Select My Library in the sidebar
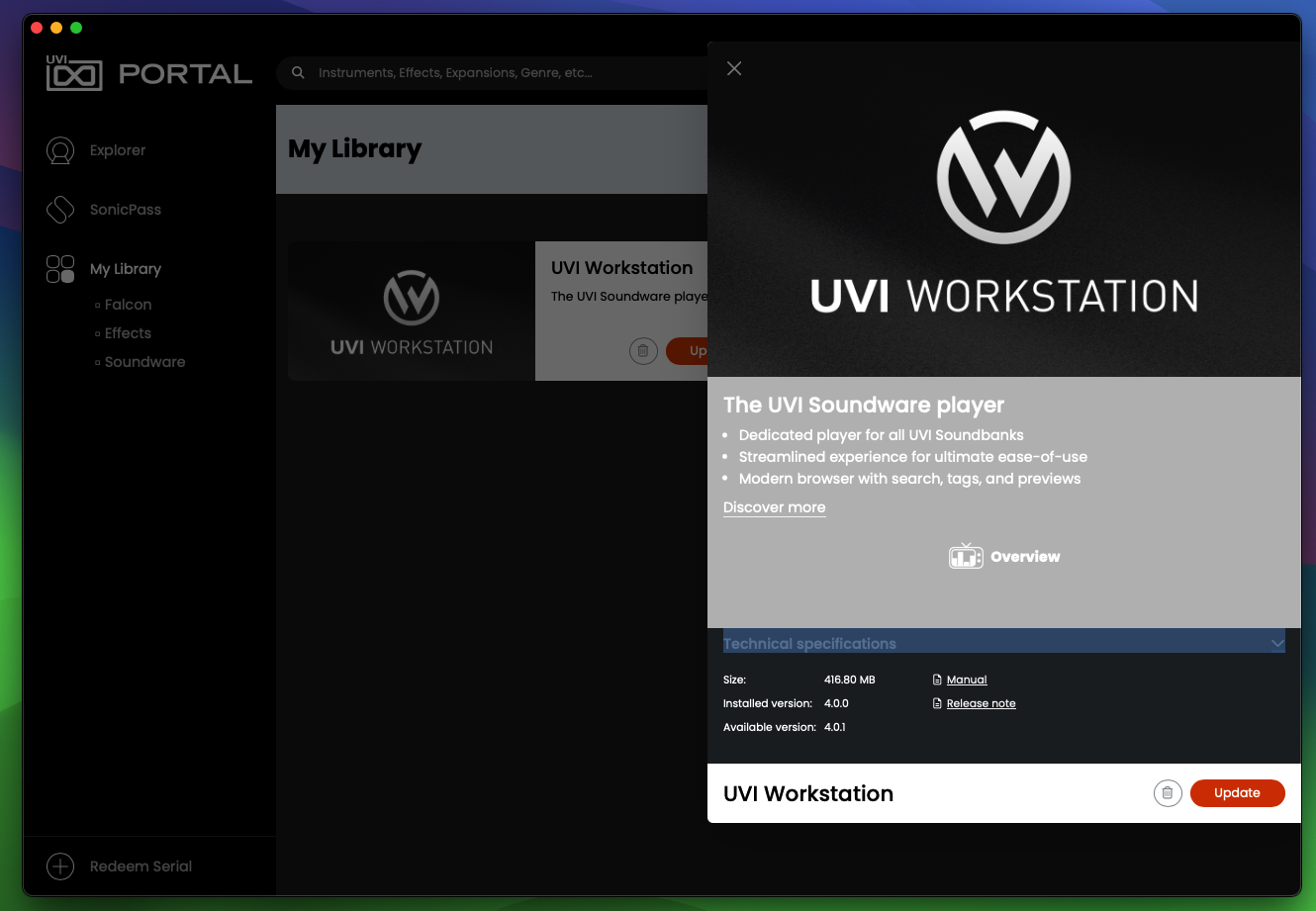Image resolution: width=1316 pixels, height=911 pixels. point(126,269)
